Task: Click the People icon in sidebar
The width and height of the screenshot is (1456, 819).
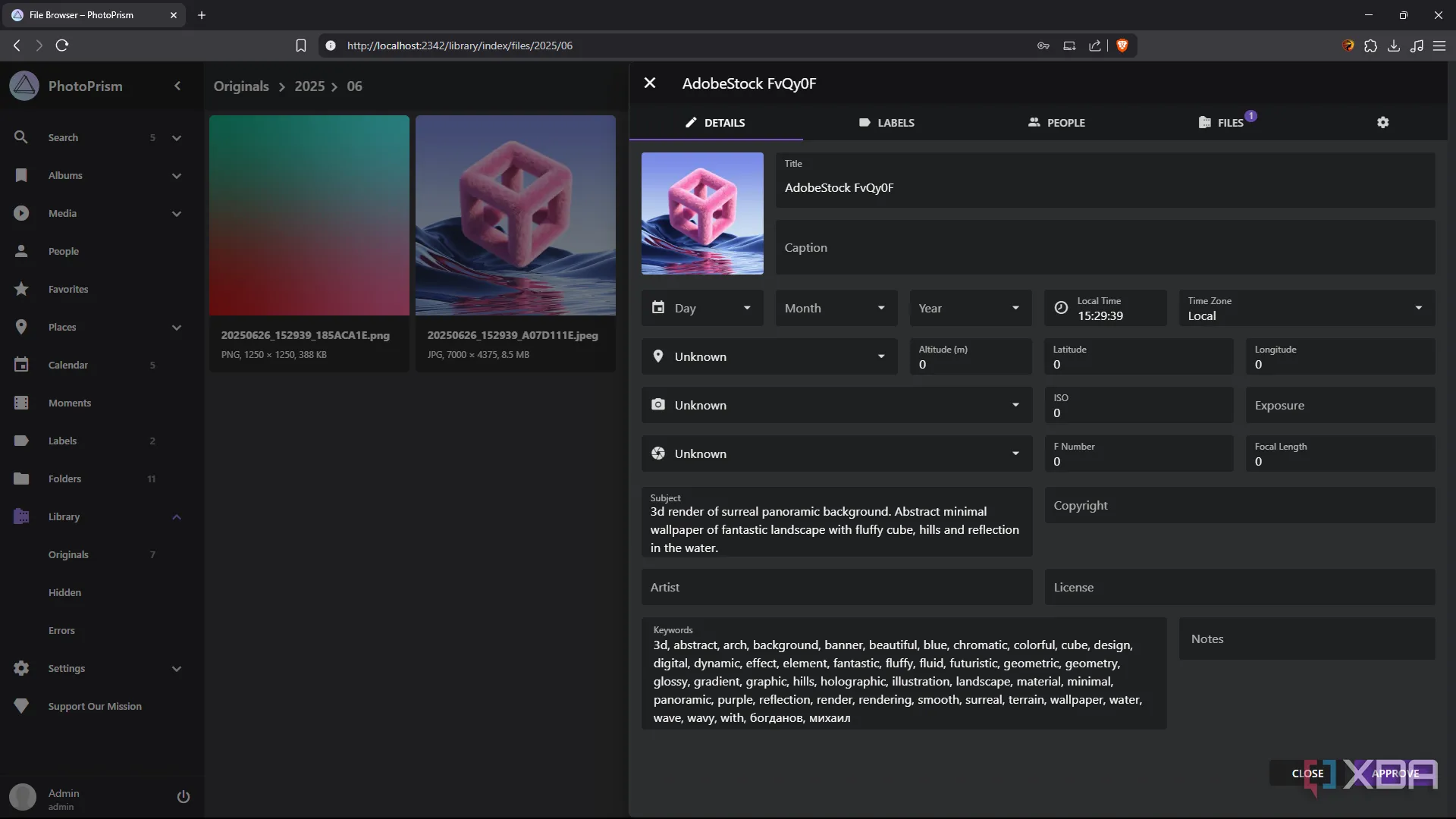Action: click(x=21, y=251)
